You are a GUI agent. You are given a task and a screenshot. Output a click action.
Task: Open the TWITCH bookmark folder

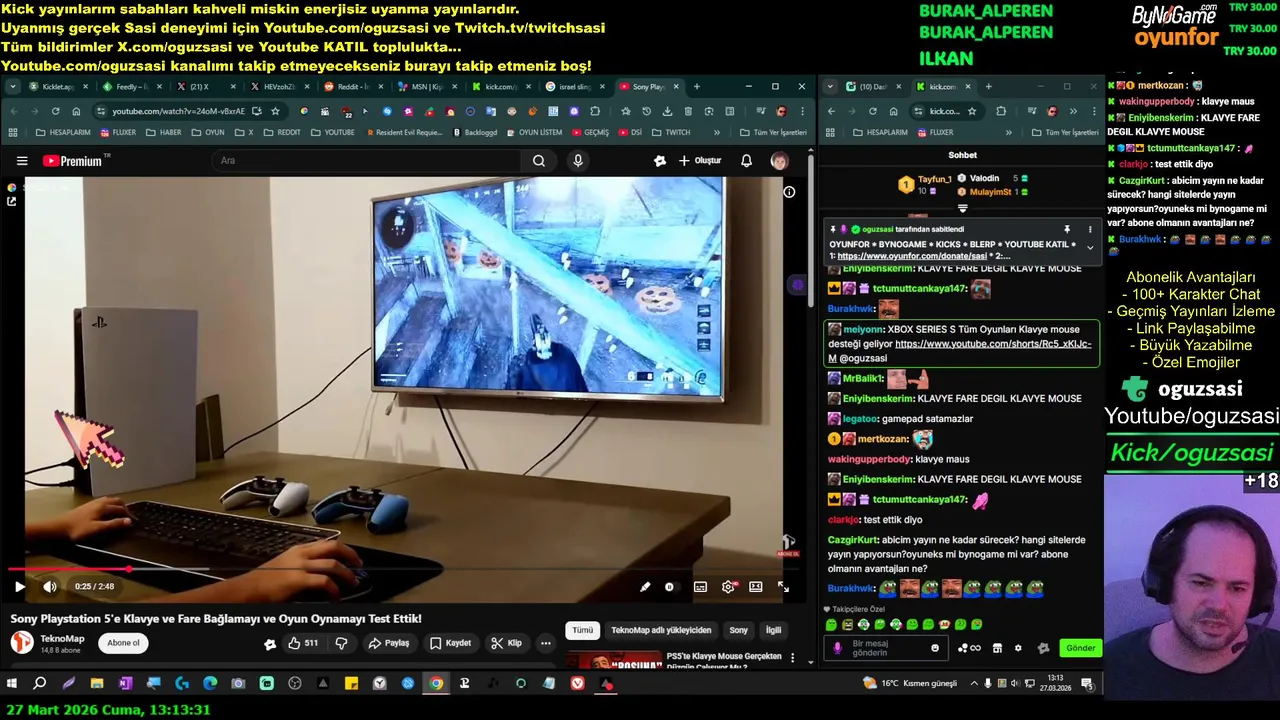pyautogui.click(x=671, y=132)
